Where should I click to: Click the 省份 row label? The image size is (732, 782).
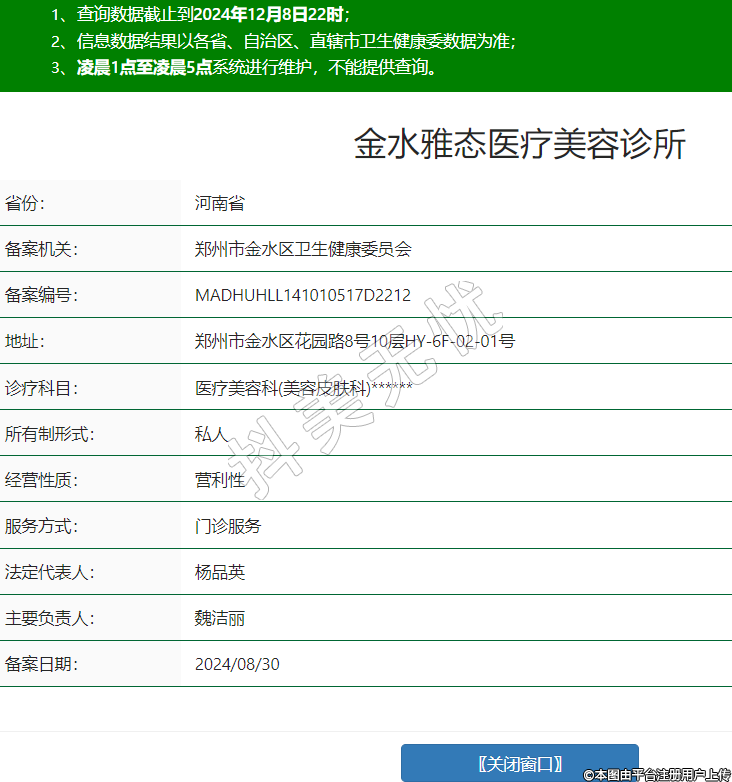click(x=25, y=203)
